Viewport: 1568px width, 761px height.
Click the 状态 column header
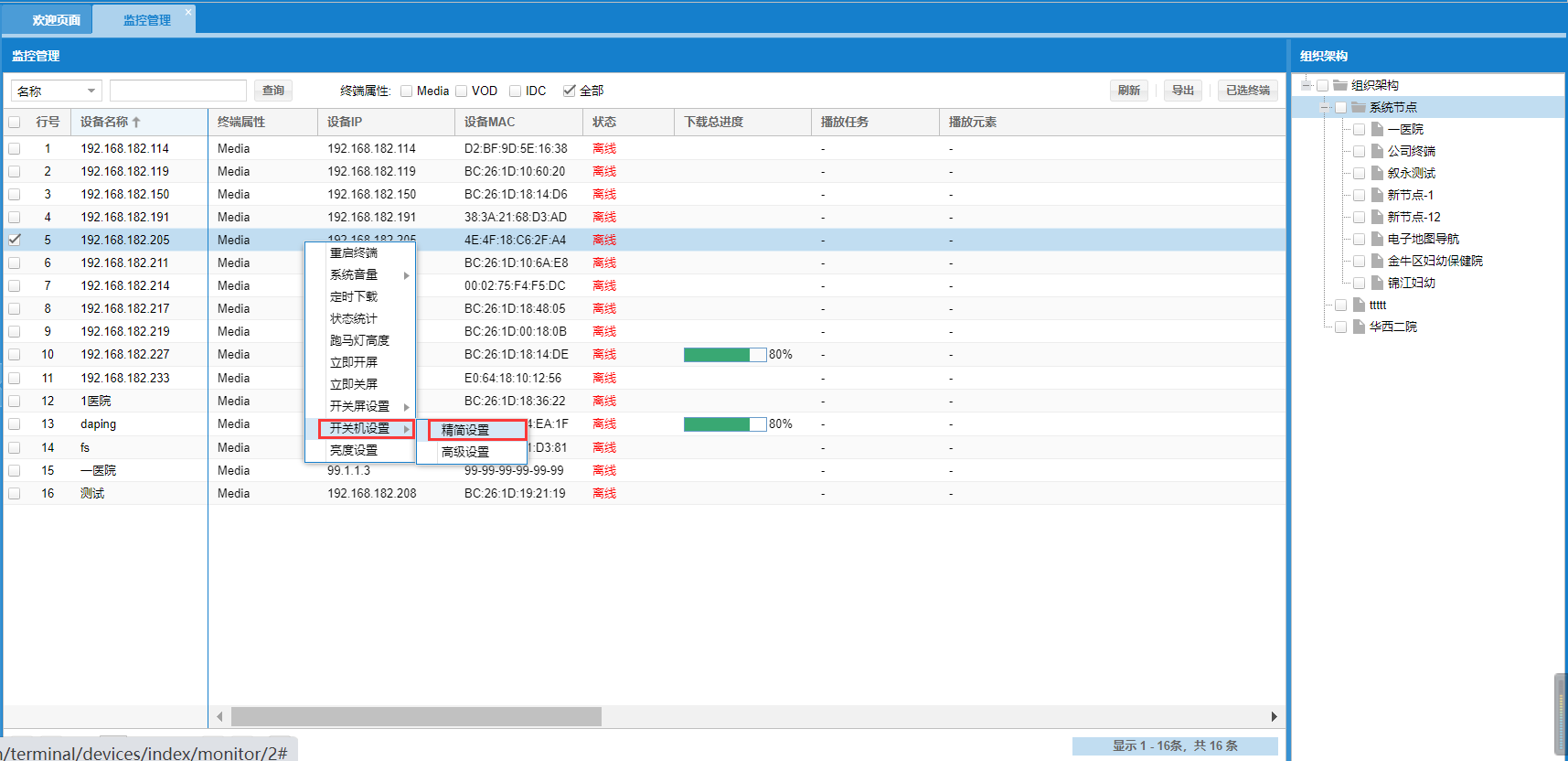tap(628, 122)
